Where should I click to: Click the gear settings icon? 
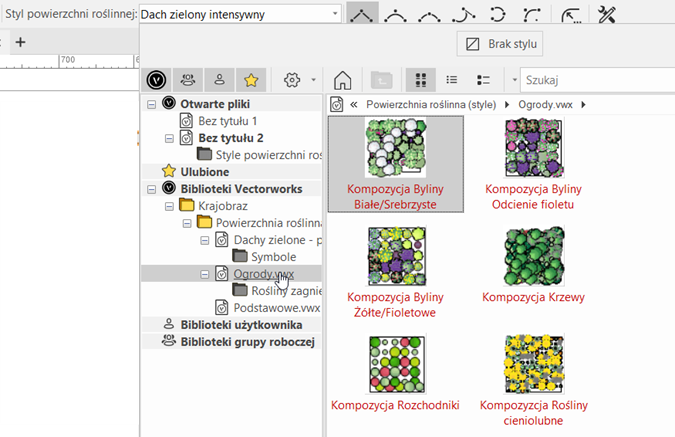pos(292,80)
